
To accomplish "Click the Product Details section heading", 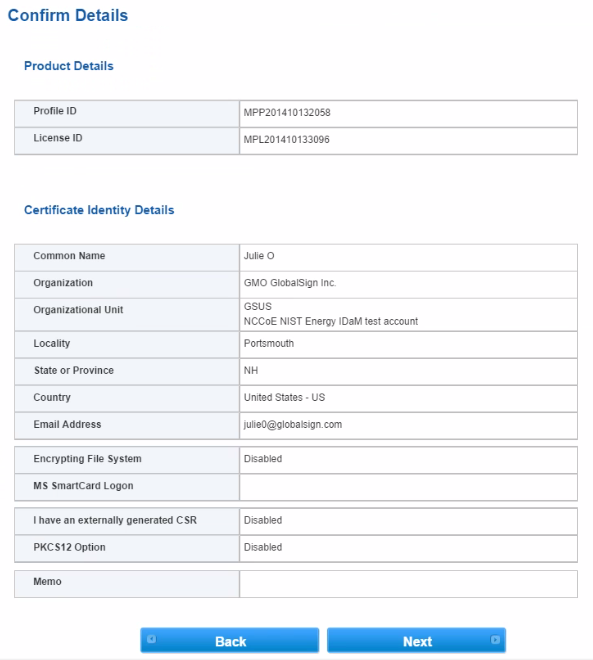I will tap(69, 66).
